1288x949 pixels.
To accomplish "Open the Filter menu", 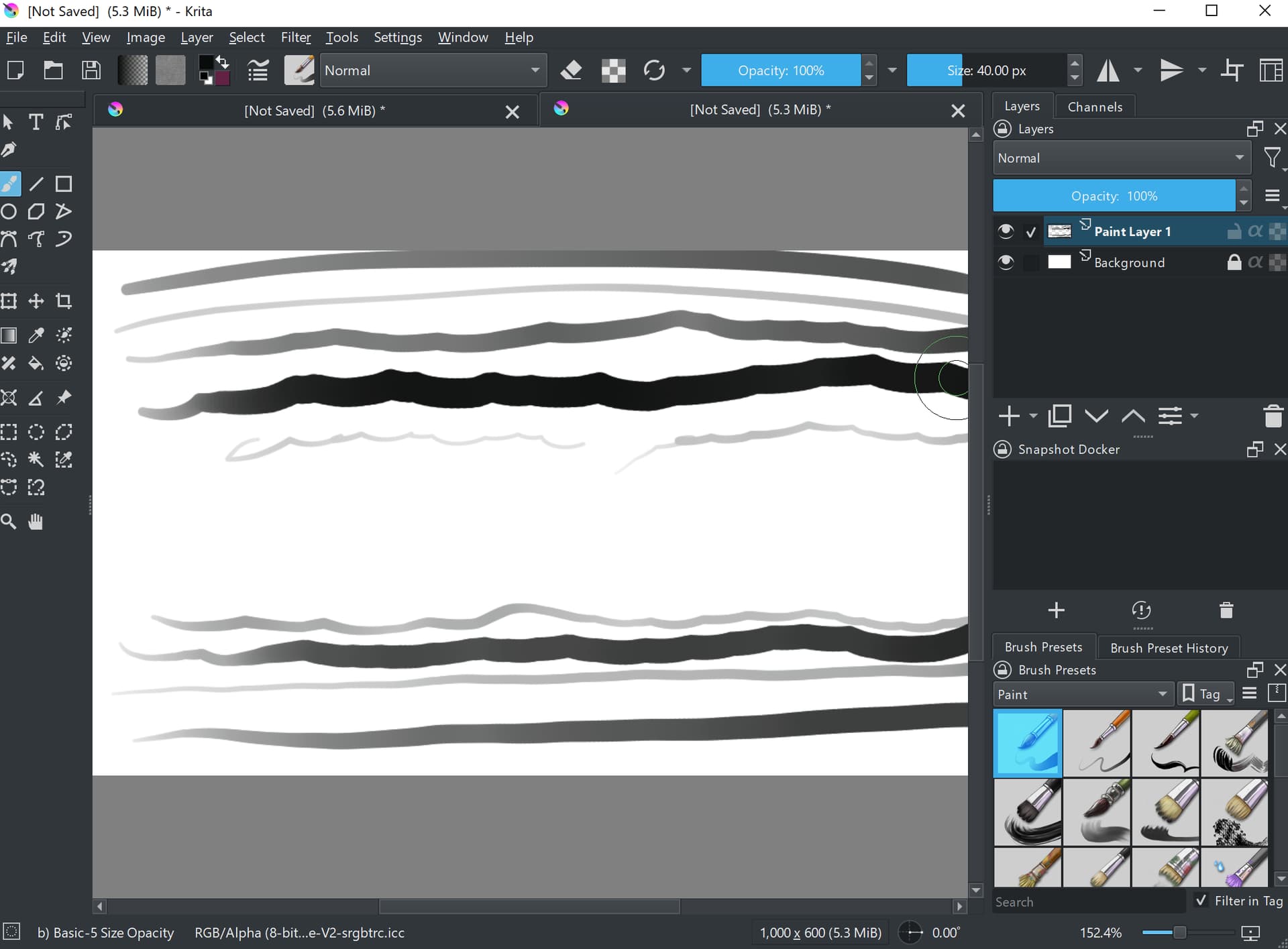I will pyautogui.click(x=295, y=38).
